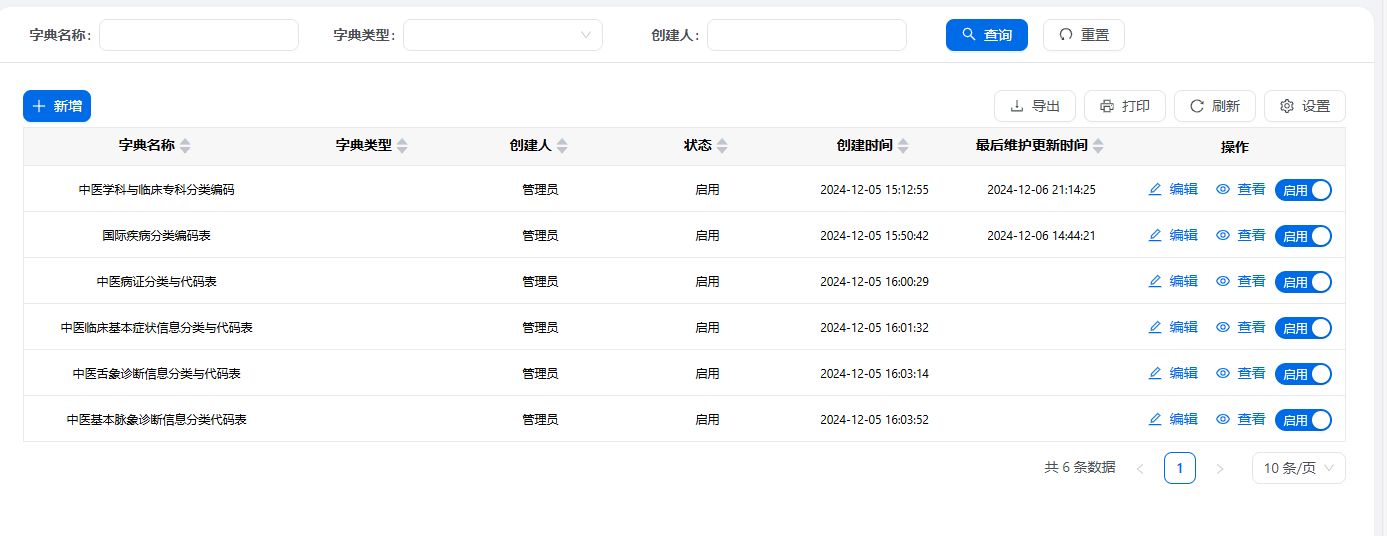Click the 打印 print button
Screen dimensions: 1387x536
[1124, 106]
